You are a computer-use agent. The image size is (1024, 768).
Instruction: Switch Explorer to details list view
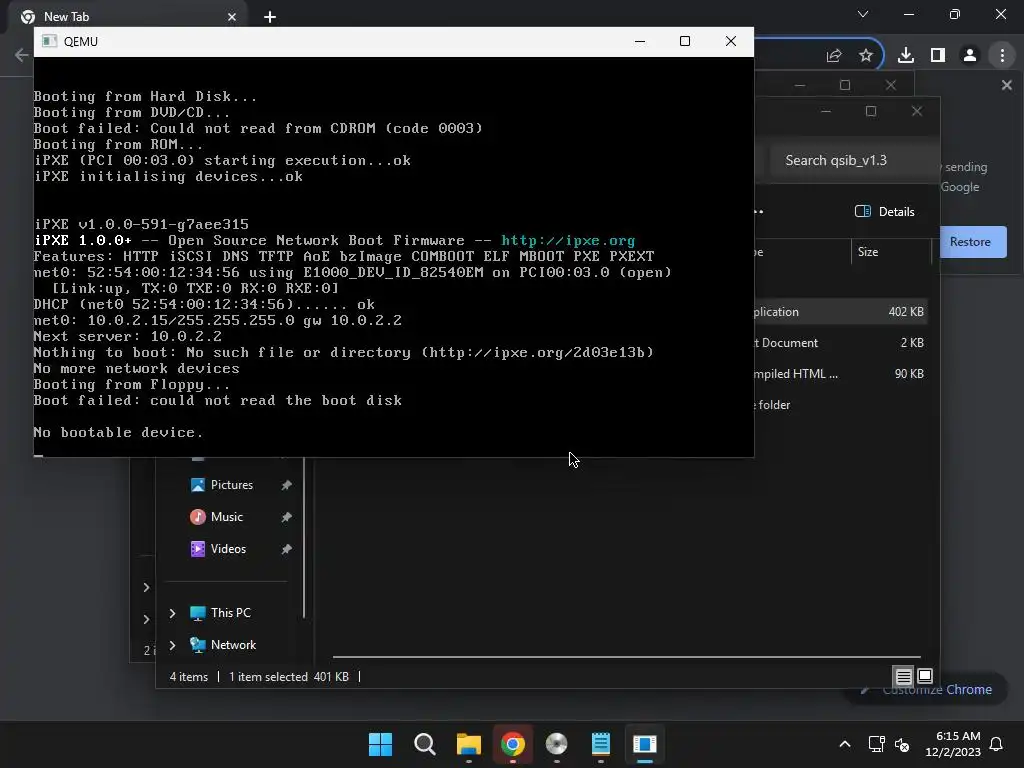click(x=903, y=677)
